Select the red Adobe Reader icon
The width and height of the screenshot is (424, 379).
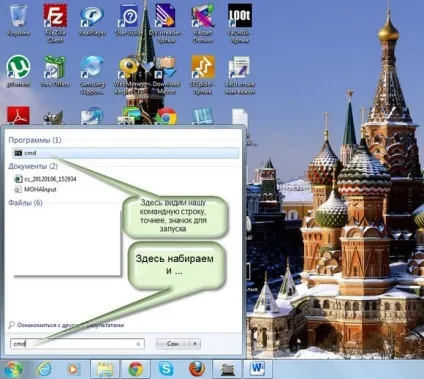(x=18, y=115)
